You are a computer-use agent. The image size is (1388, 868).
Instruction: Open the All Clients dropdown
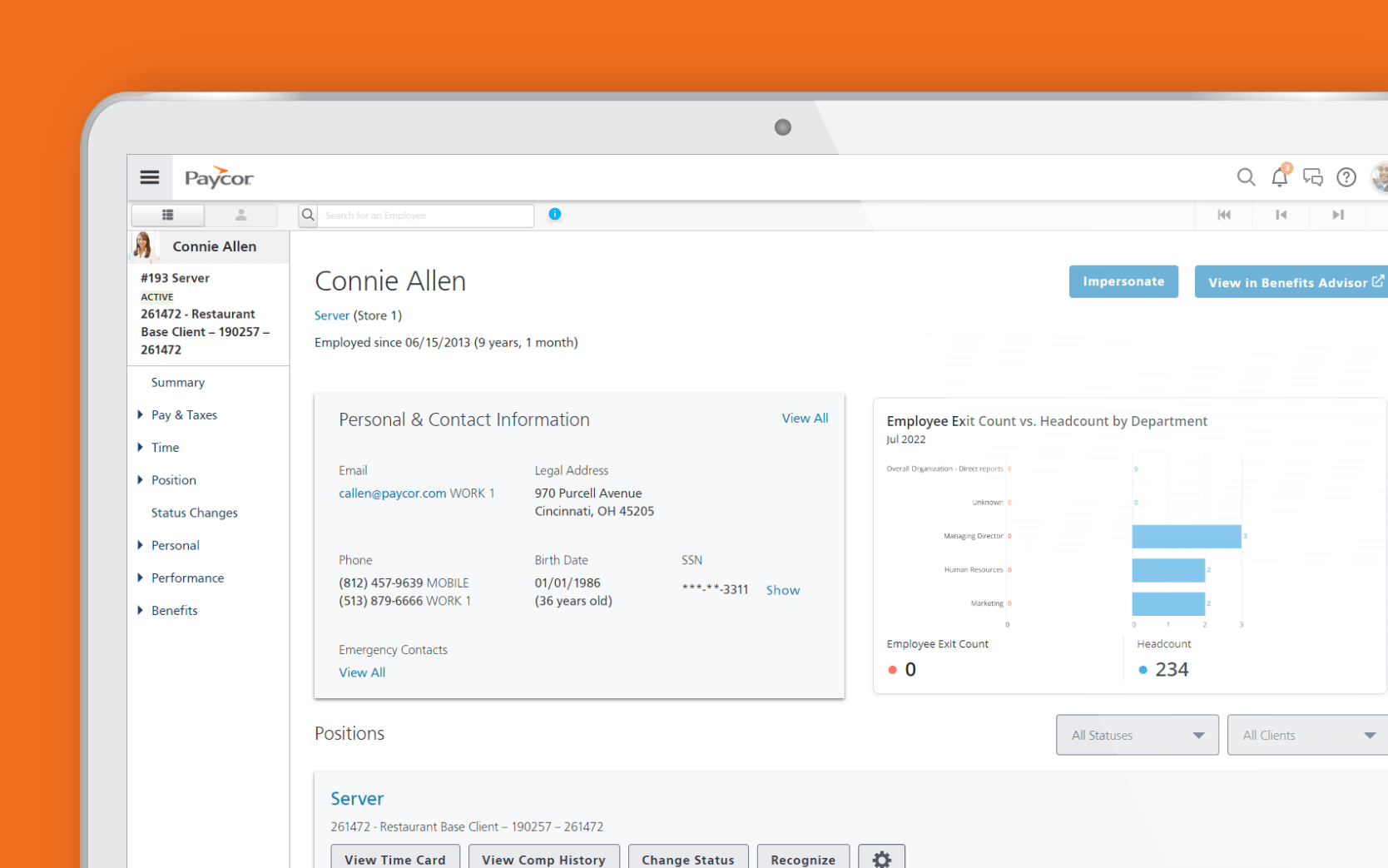click(1307, 735)
